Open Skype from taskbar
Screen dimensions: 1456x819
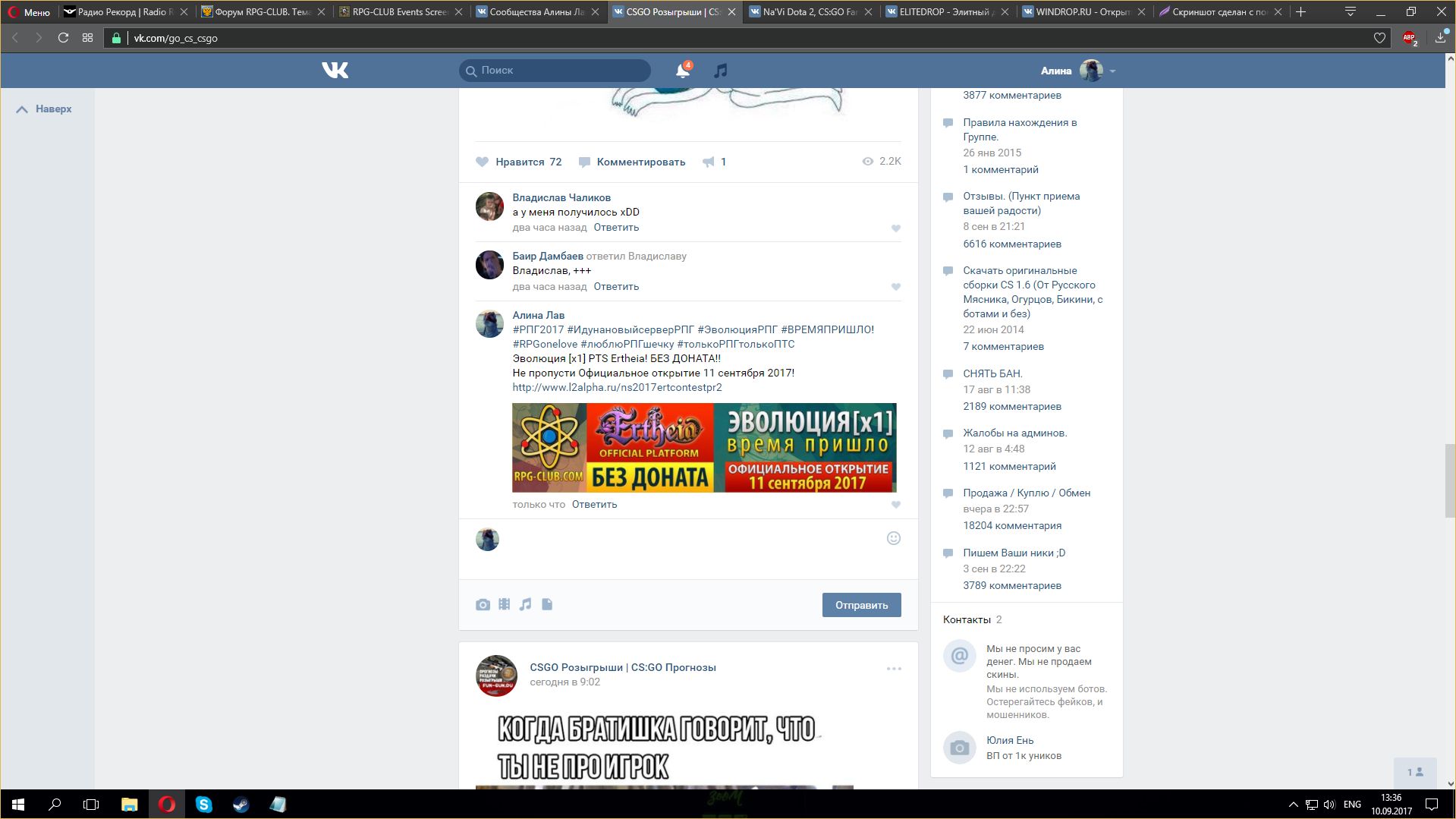(x=204, y=805)
